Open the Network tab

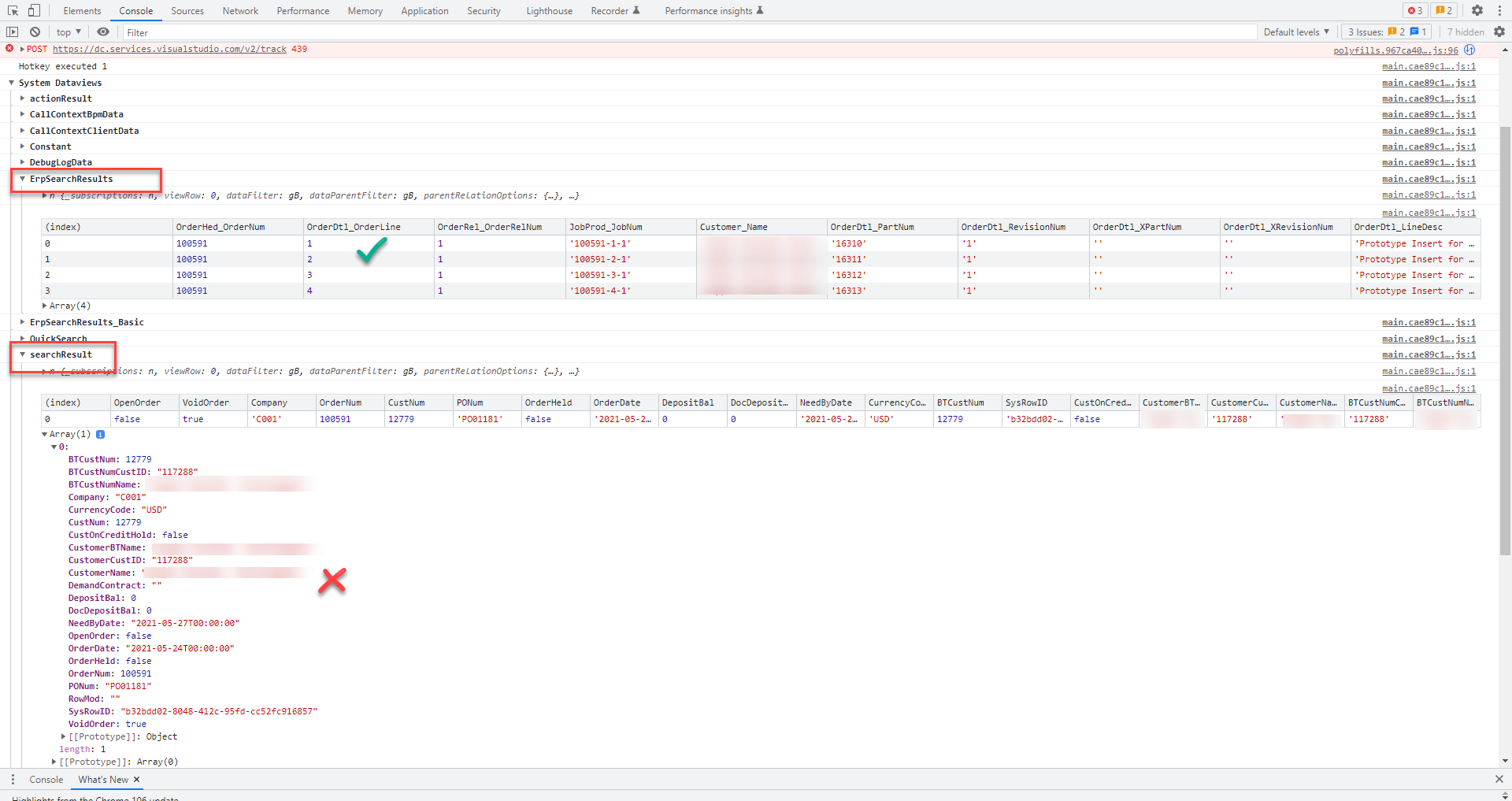point(240,11)
